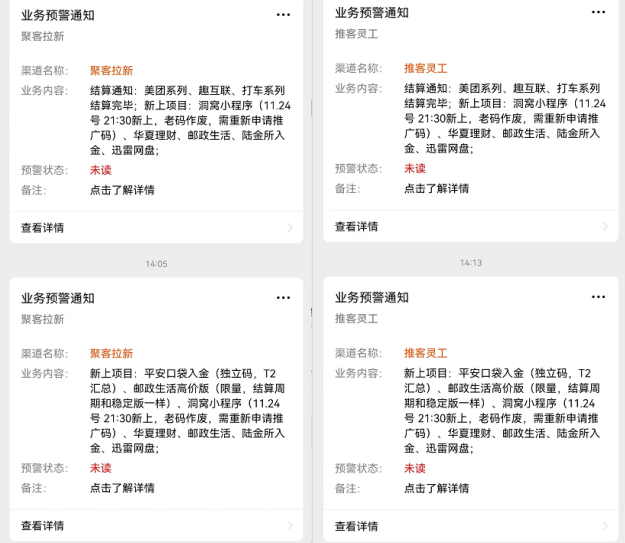Click 业务预警通知 title on 推客灵工 平安口袋入金 card

[x=371, y=297]
